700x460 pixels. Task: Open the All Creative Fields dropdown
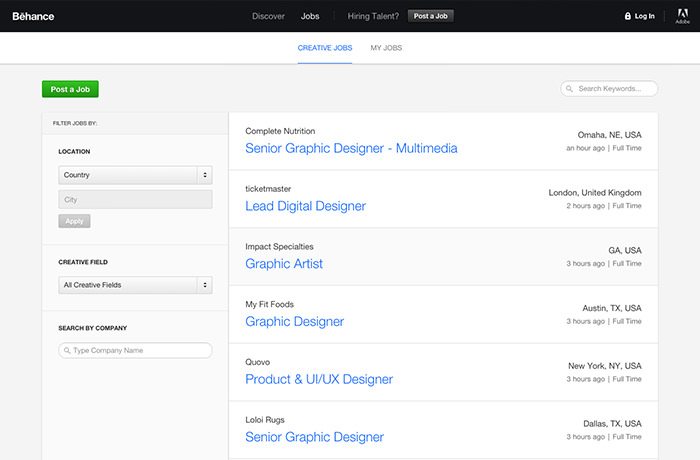[135, 285]
